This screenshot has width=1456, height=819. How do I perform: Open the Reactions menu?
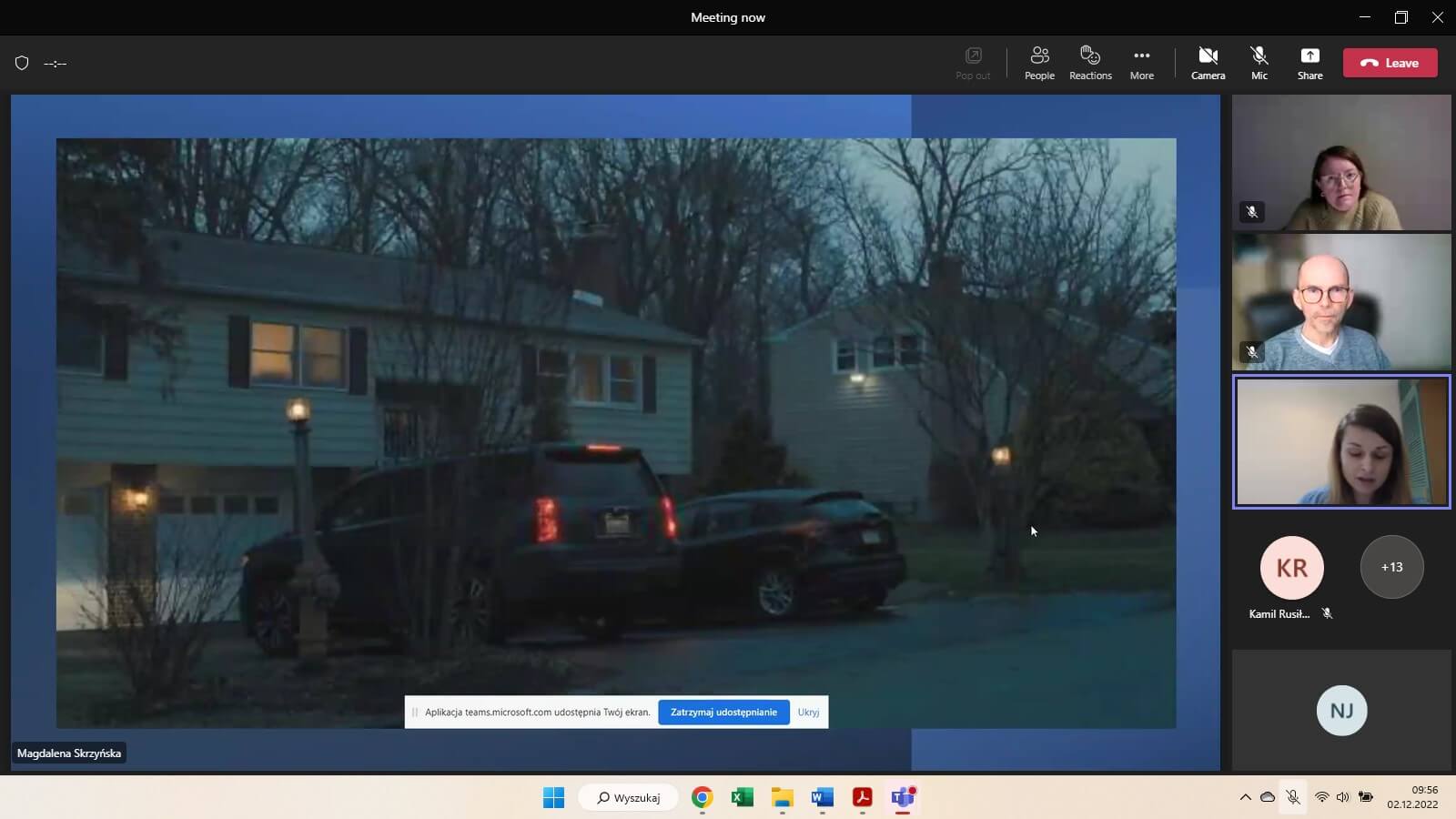point(1090,63)
